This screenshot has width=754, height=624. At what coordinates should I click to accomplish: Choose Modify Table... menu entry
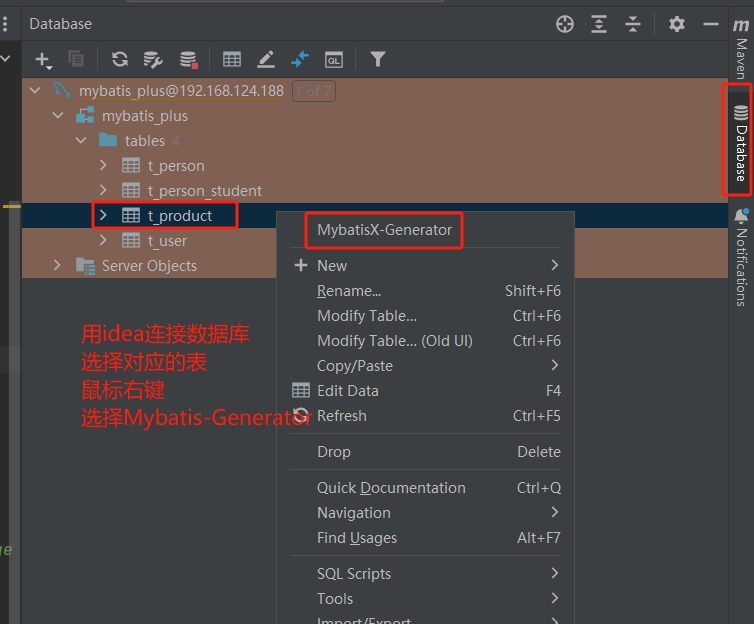[426, 315]
